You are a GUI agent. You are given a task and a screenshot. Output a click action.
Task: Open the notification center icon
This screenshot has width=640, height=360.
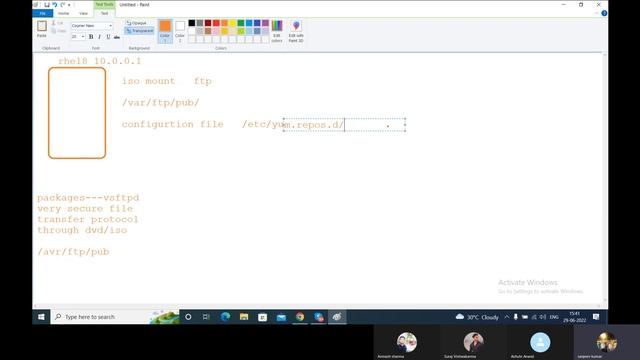coord(596,317)
